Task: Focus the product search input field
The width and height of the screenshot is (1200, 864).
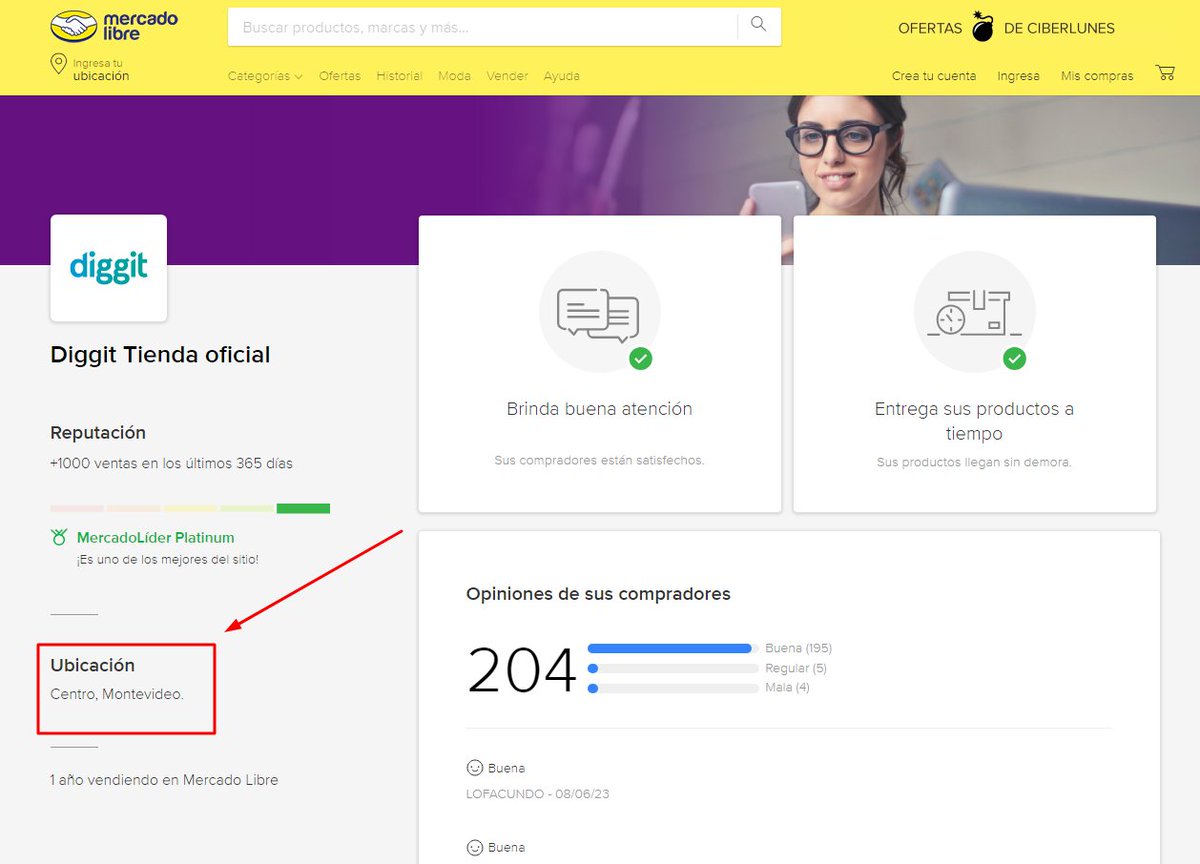Action: click(483, 27)
